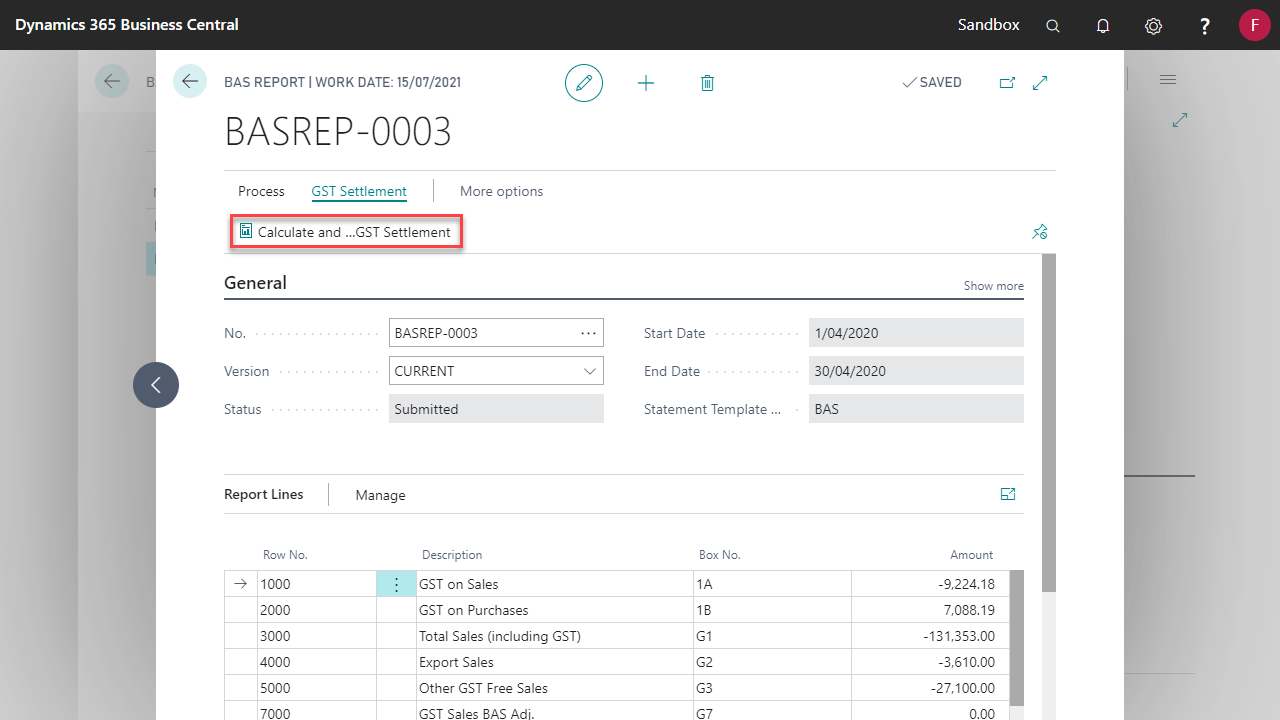Go to the previous record with the left chevron

[x=156, y=385]
